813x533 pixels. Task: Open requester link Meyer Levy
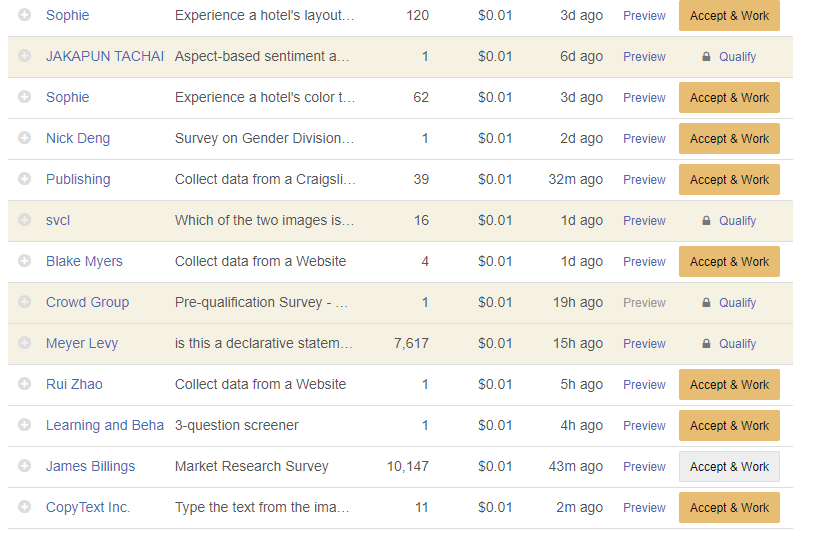click(x=82, y=343)
